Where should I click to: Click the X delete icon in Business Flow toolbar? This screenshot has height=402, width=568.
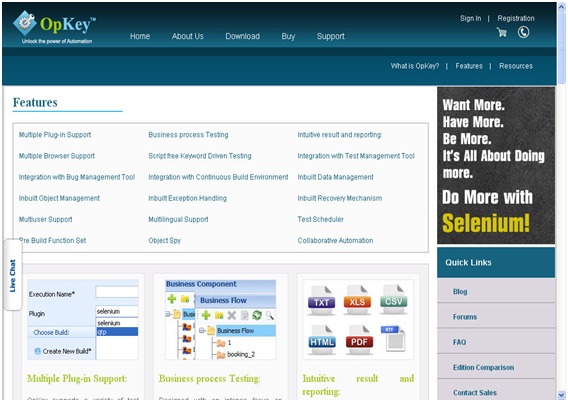[231, 315]
